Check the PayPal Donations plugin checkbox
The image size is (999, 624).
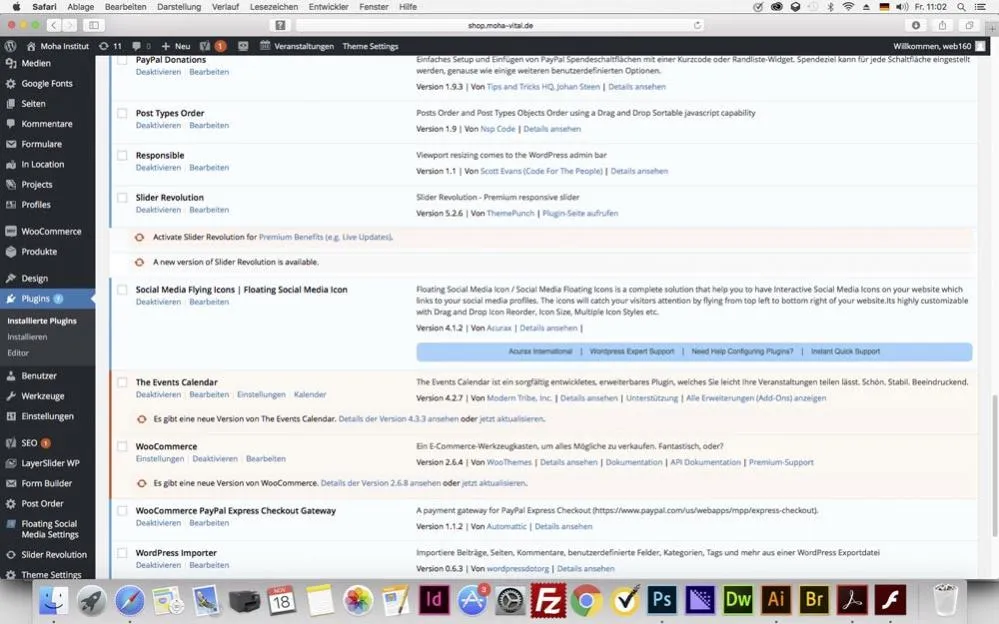tap(122, 60)
